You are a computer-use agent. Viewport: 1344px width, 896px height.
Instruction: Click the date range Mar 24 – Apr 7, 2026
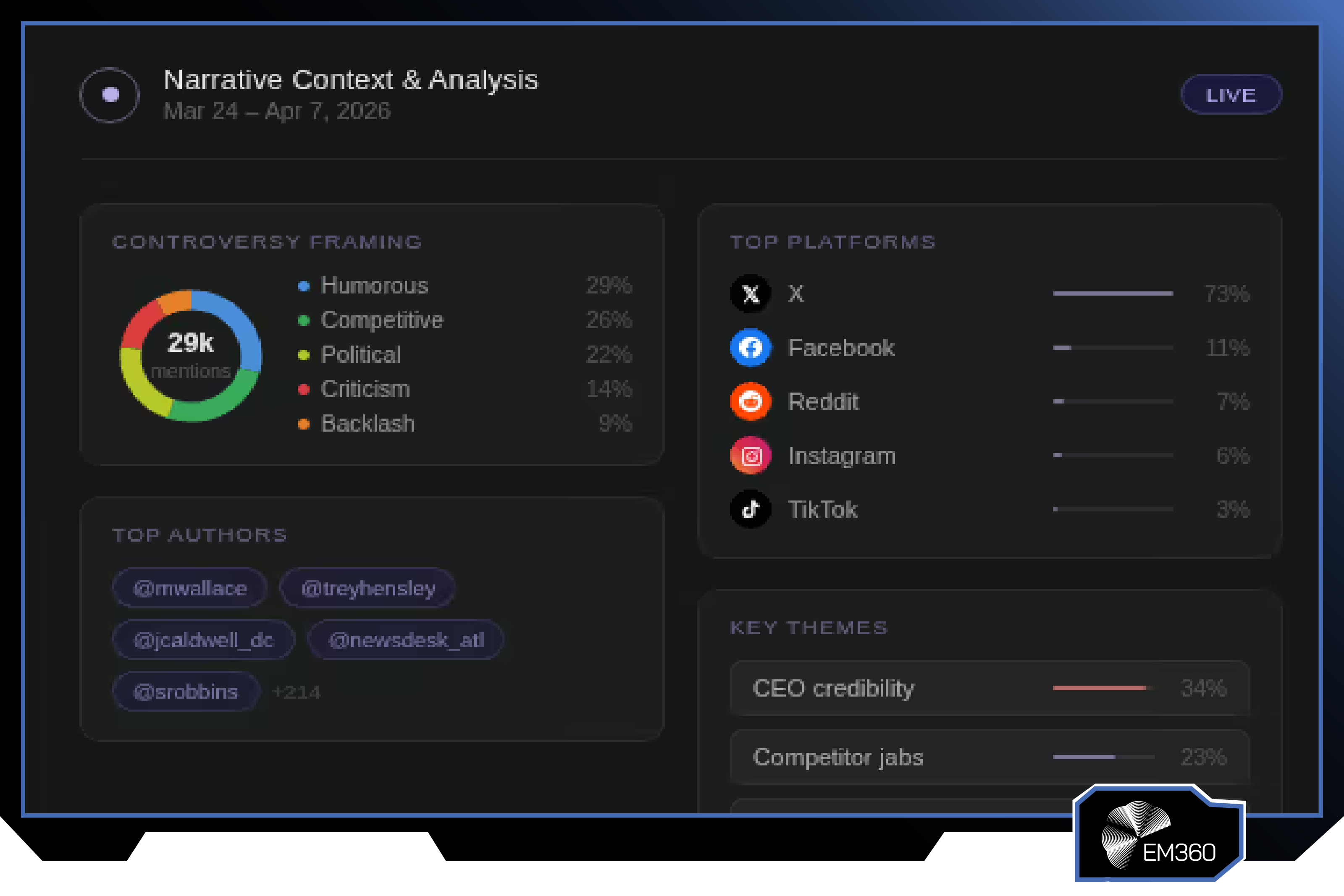tap(277, 111)
